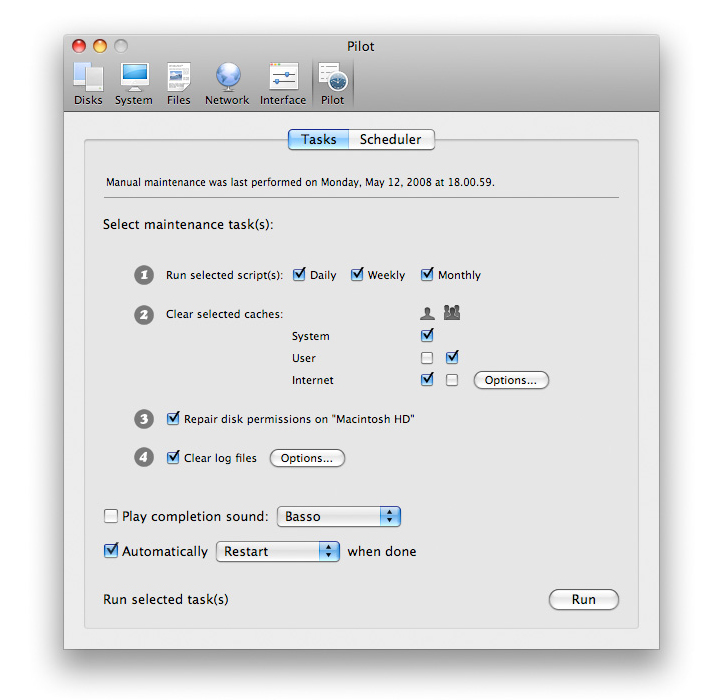Open the Restart action dropdown

coord(278,551)
